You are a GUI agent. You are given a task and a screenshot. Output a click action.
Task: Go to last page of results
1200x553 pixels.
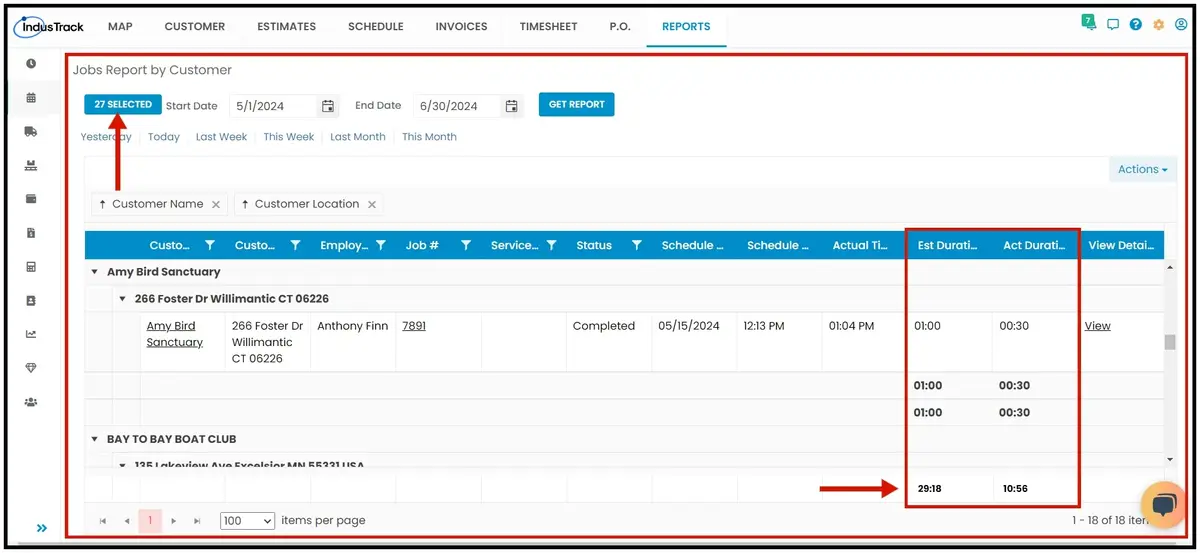[x=197, y=521]
